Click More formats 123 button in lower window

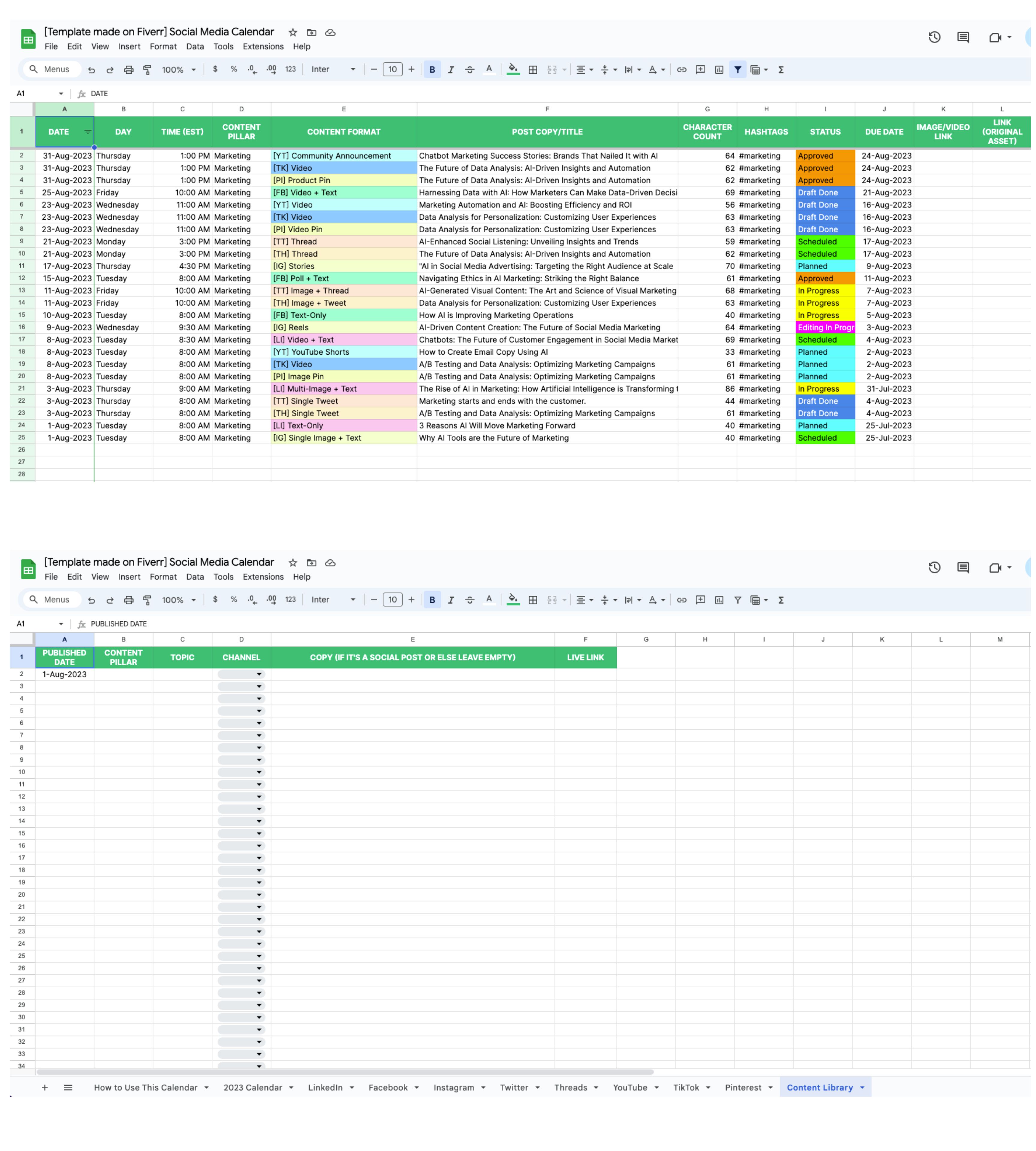(x=290, y=600)
